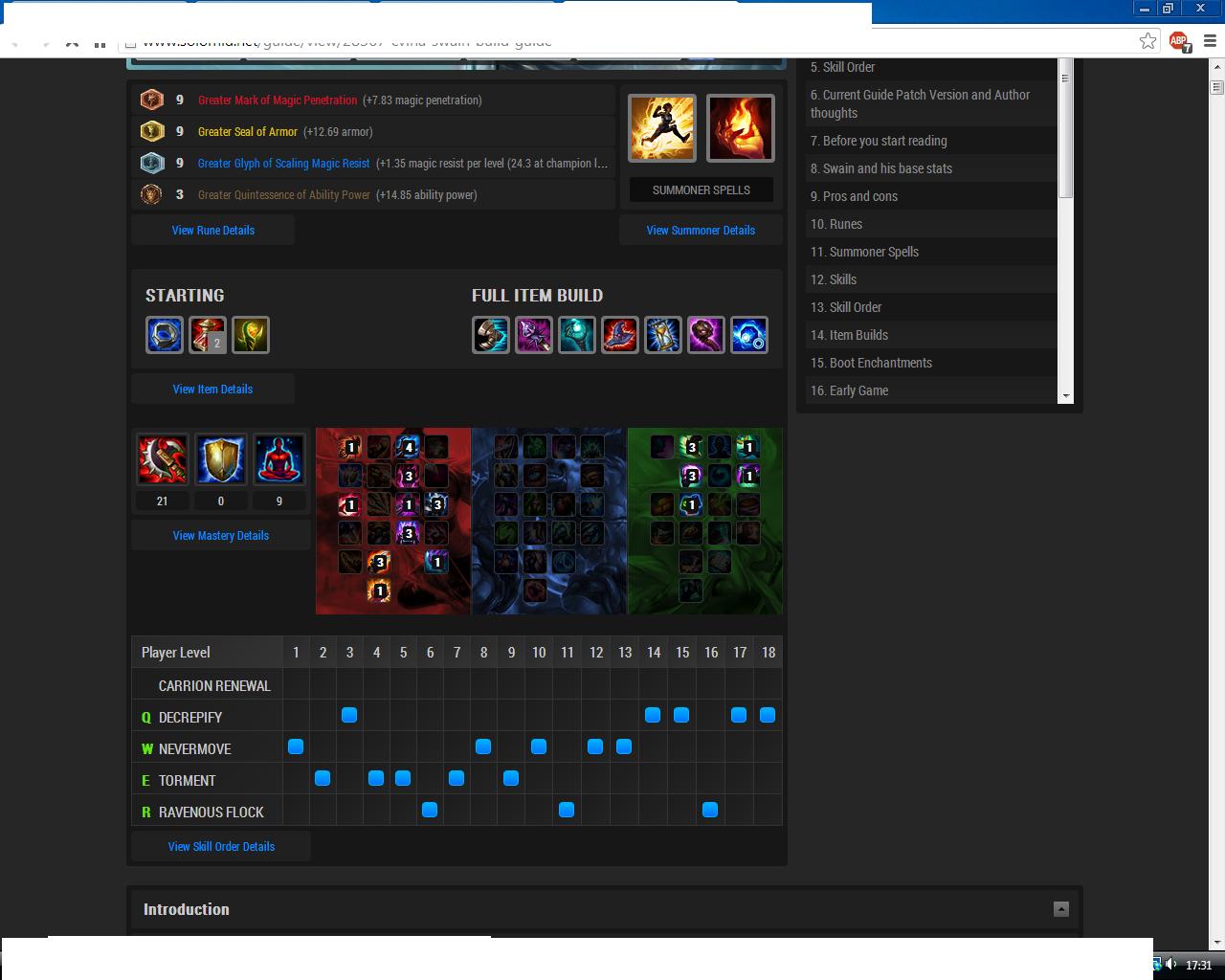Click the Greater Glyph of Scaling Magic Resist icon

[151, 163]
